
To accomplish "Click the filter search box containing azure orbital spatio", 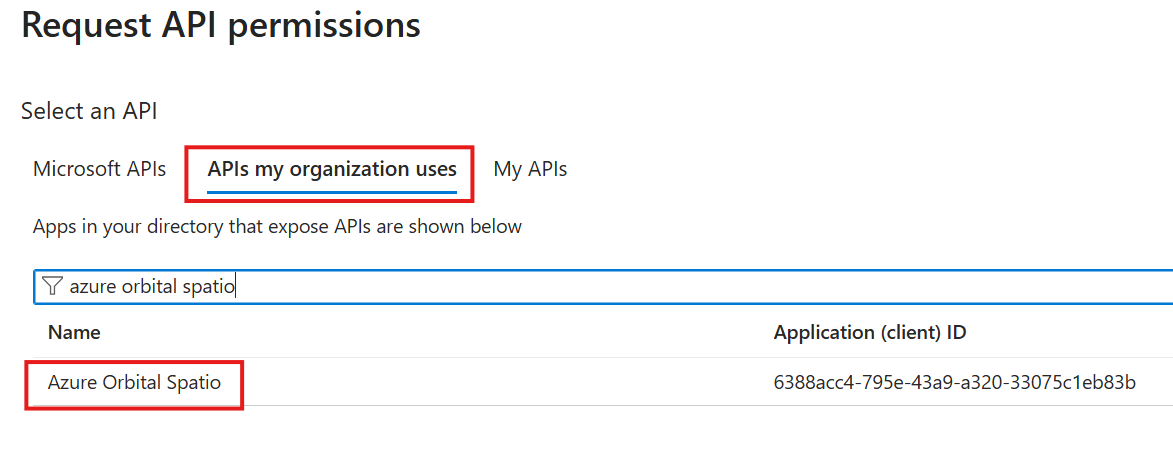I will pos(603,286).
